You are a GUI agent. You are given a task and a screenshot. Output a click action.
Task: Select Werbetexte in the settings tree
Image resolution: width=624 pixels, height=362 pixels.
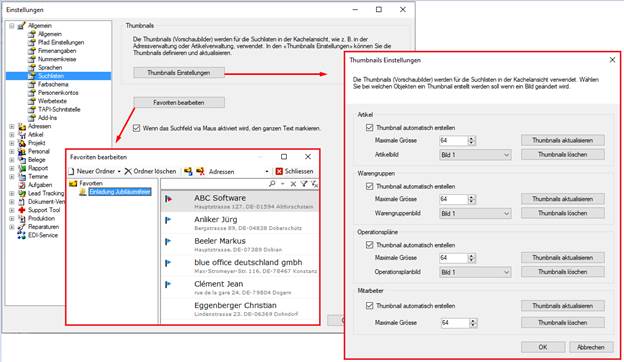click(x=52, y=101)
